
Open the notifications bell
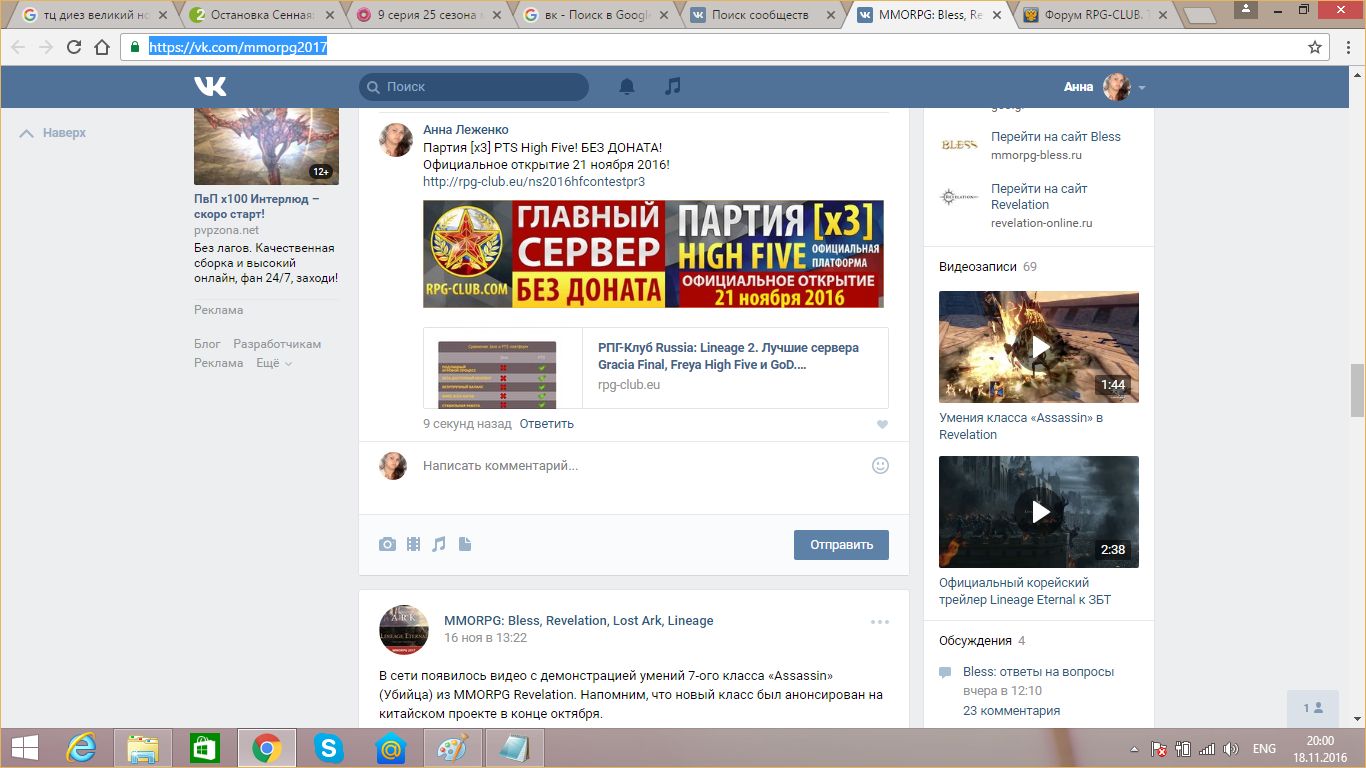[627, 87]
